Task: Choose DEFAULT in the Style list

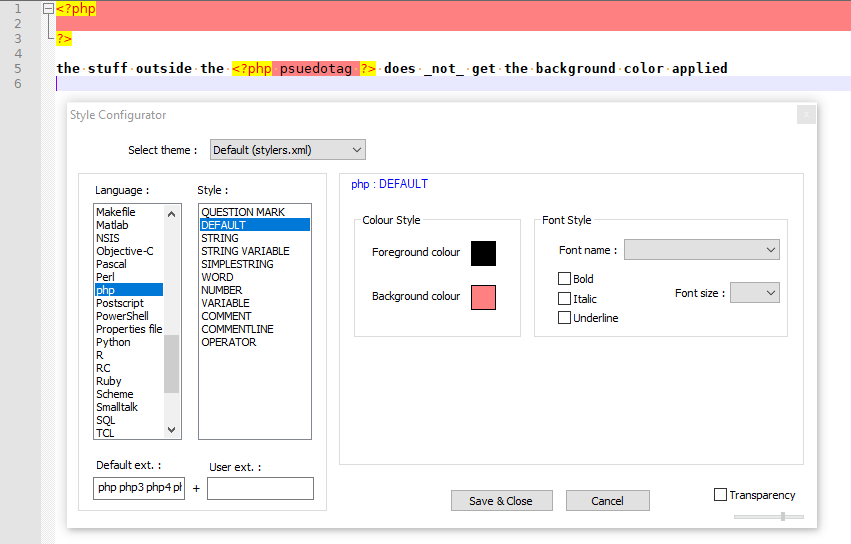Action: (255, 225)
